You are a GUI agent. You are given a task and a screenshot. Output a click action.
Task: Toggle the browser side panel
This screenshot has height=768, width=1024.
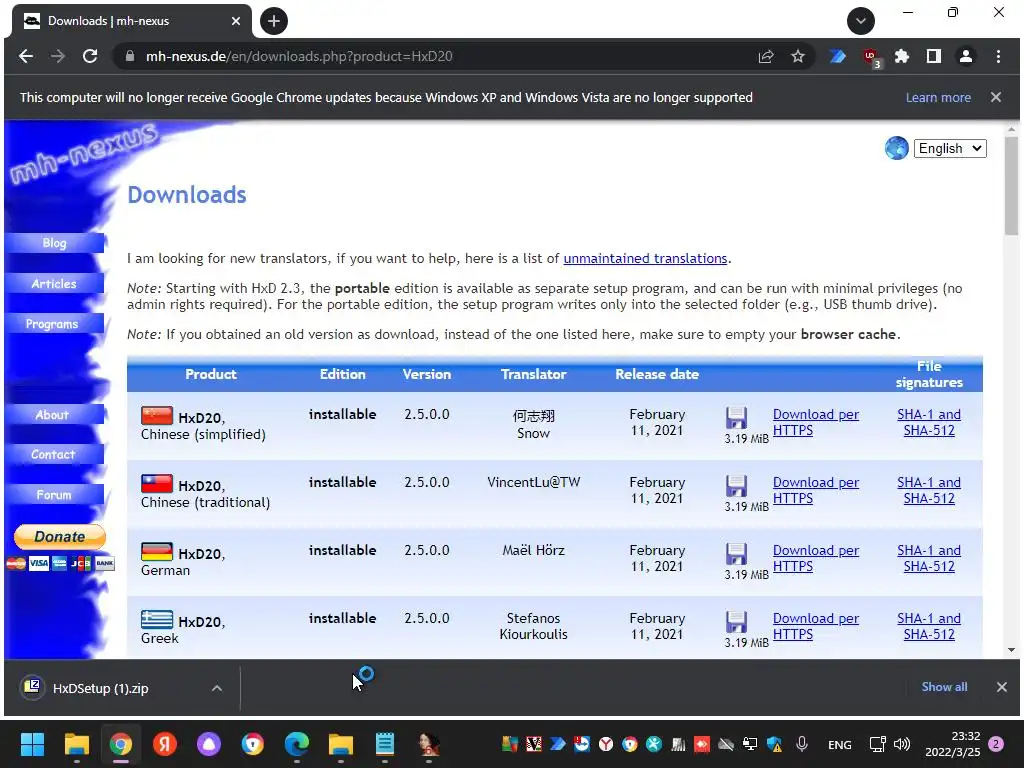934,56
